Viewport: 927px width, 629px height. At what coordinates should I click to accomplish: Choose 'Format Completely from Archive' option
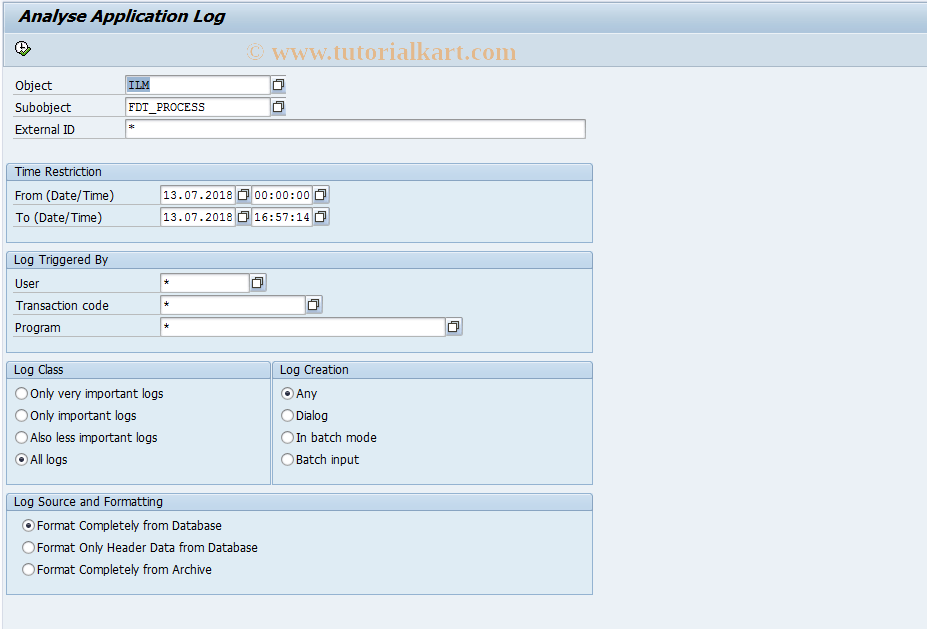tap(28, 569)
